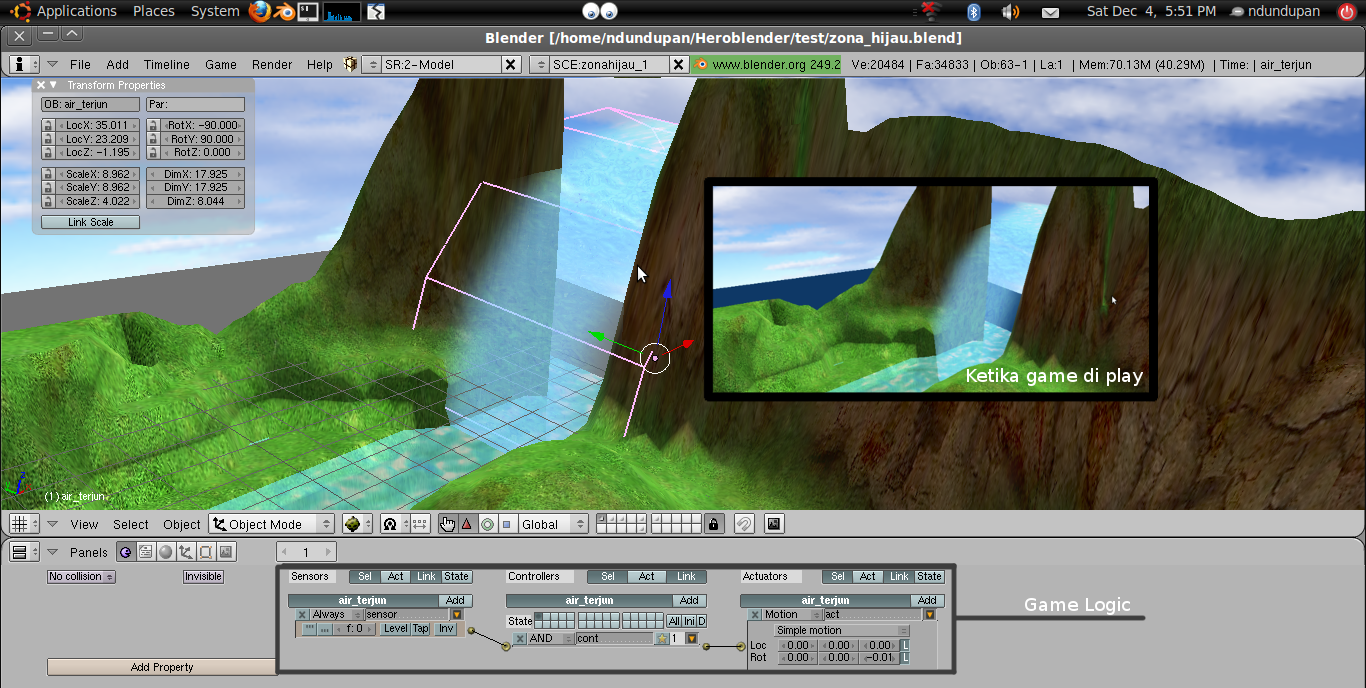The width and height of the screenshot is (1366, 688).
Task: Open the Render menu
Action: 272,64
